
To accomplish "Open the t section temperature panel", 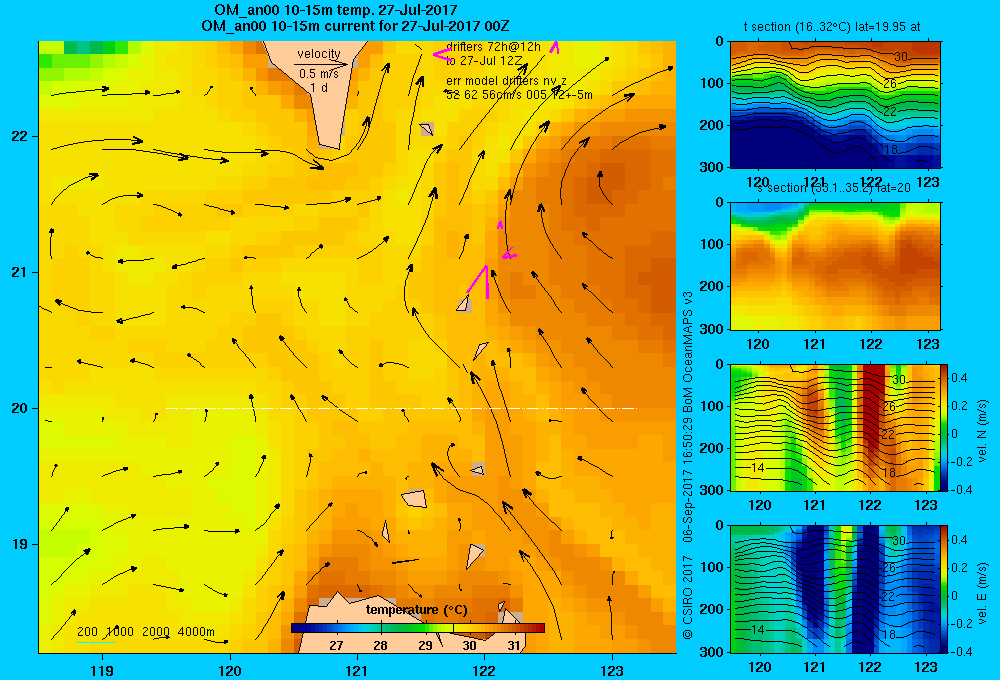I will (x=835, y=105).
